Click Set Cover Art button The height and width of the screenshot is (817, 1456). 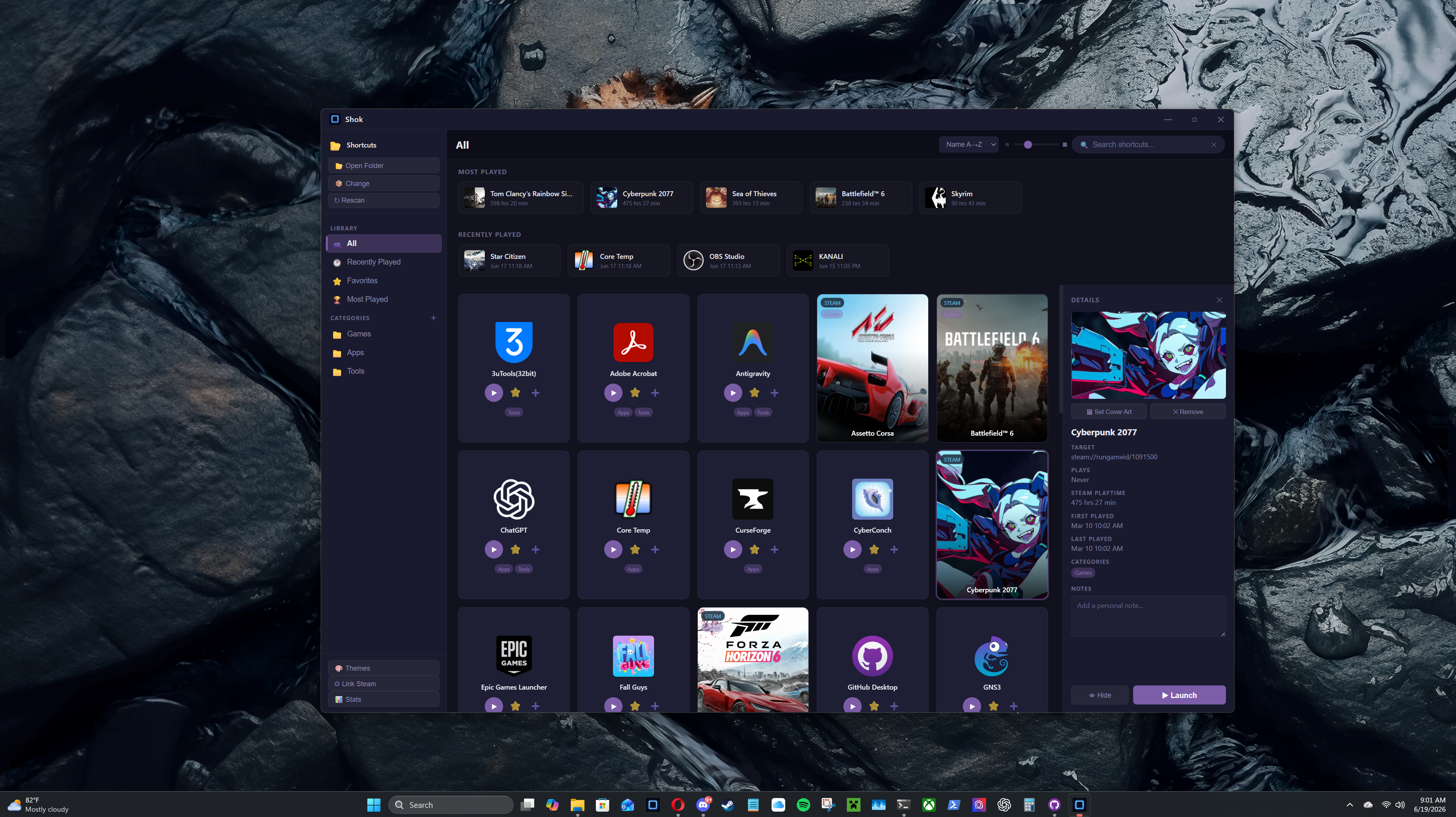(1109, 412)
